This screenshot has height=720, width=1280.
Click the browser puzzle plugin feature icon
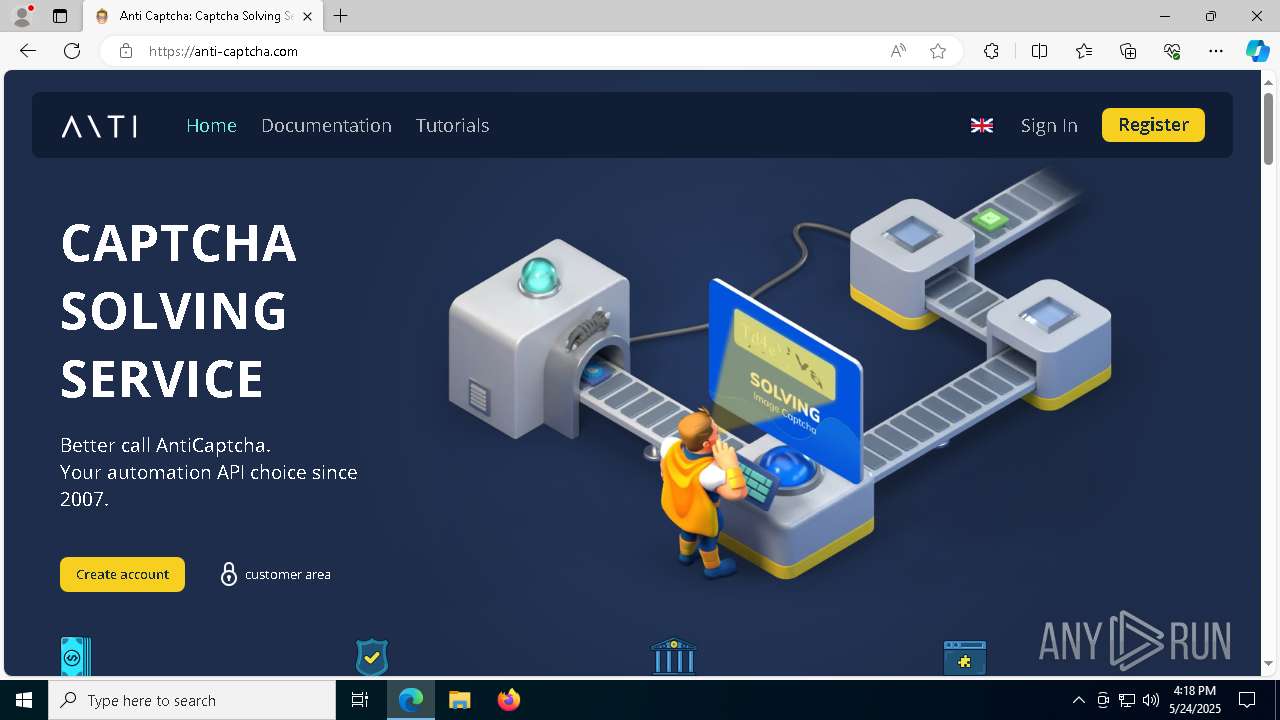(965, 658)
